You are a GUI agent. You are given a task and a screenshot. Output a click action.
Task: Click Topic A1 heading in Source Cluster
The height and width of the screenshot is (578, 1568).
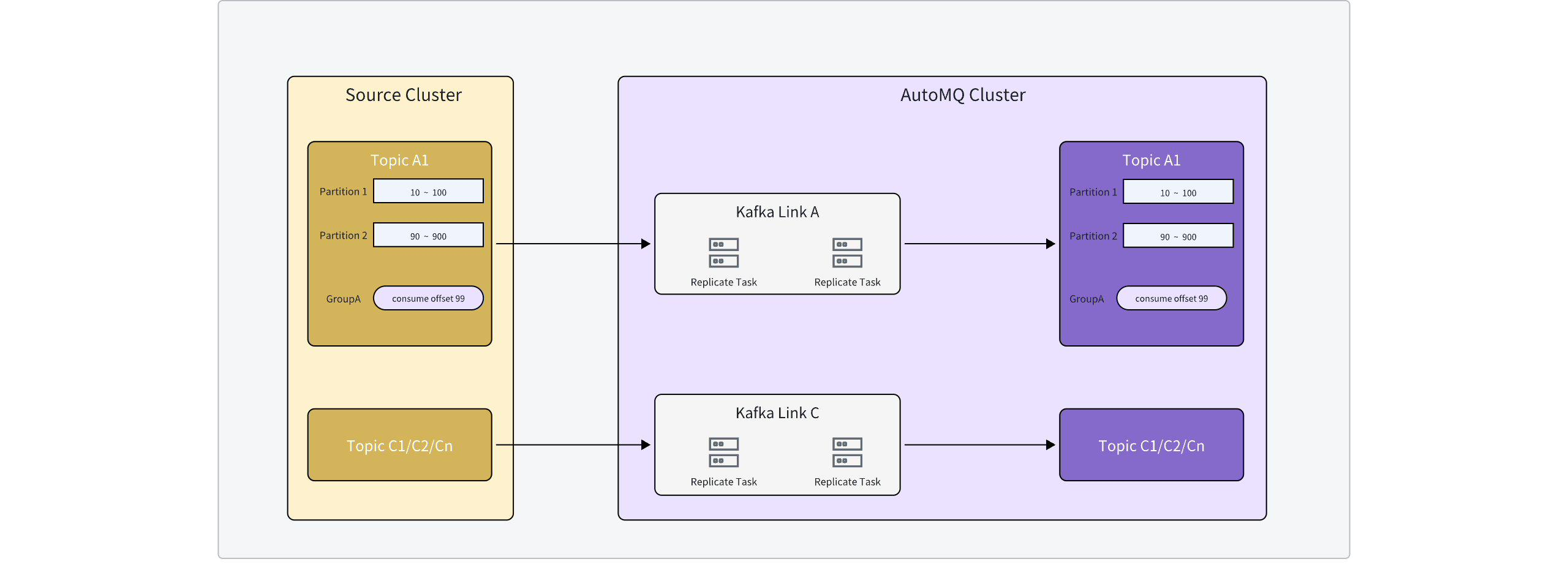tap(399, 160)
